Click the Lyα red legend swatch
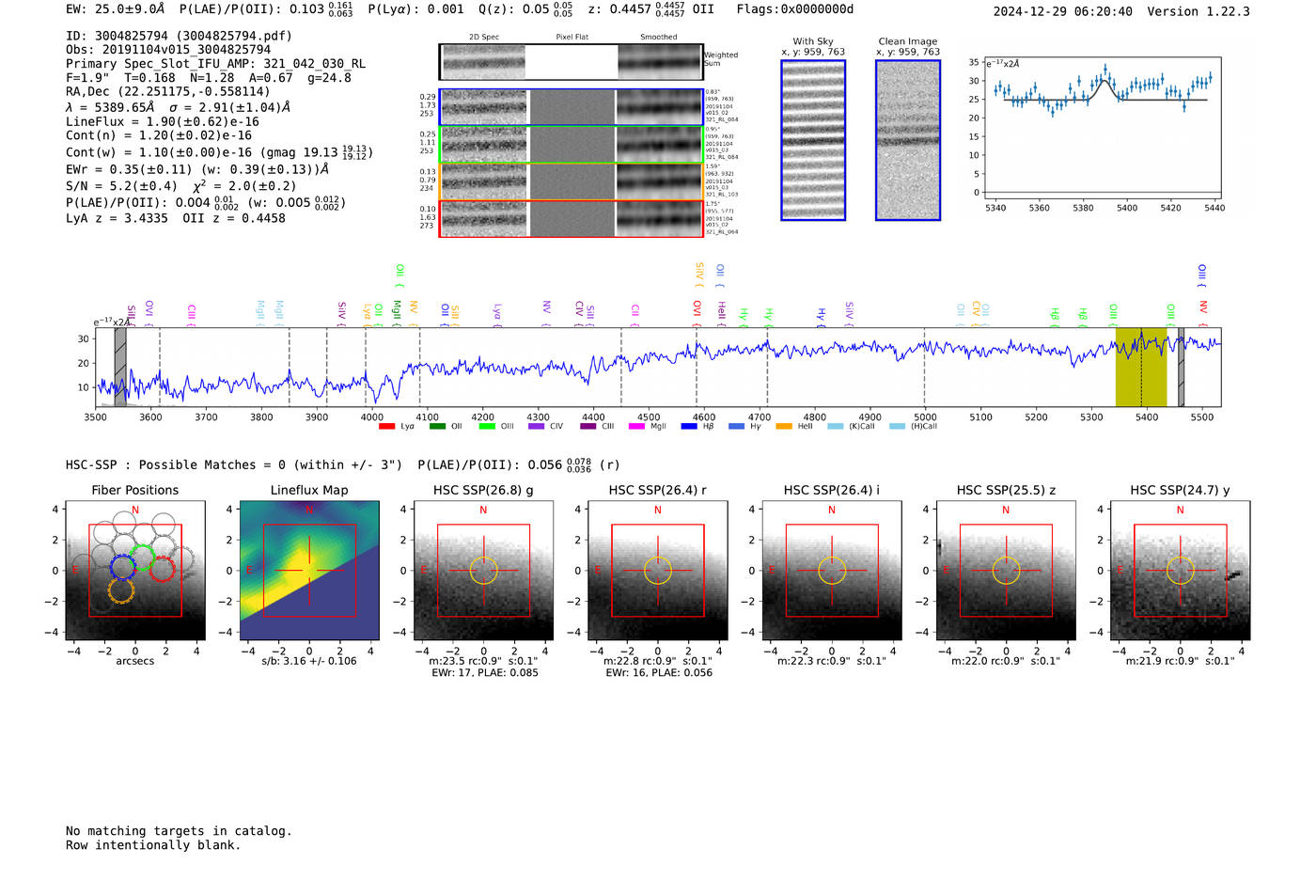 [x=386, y=427]
